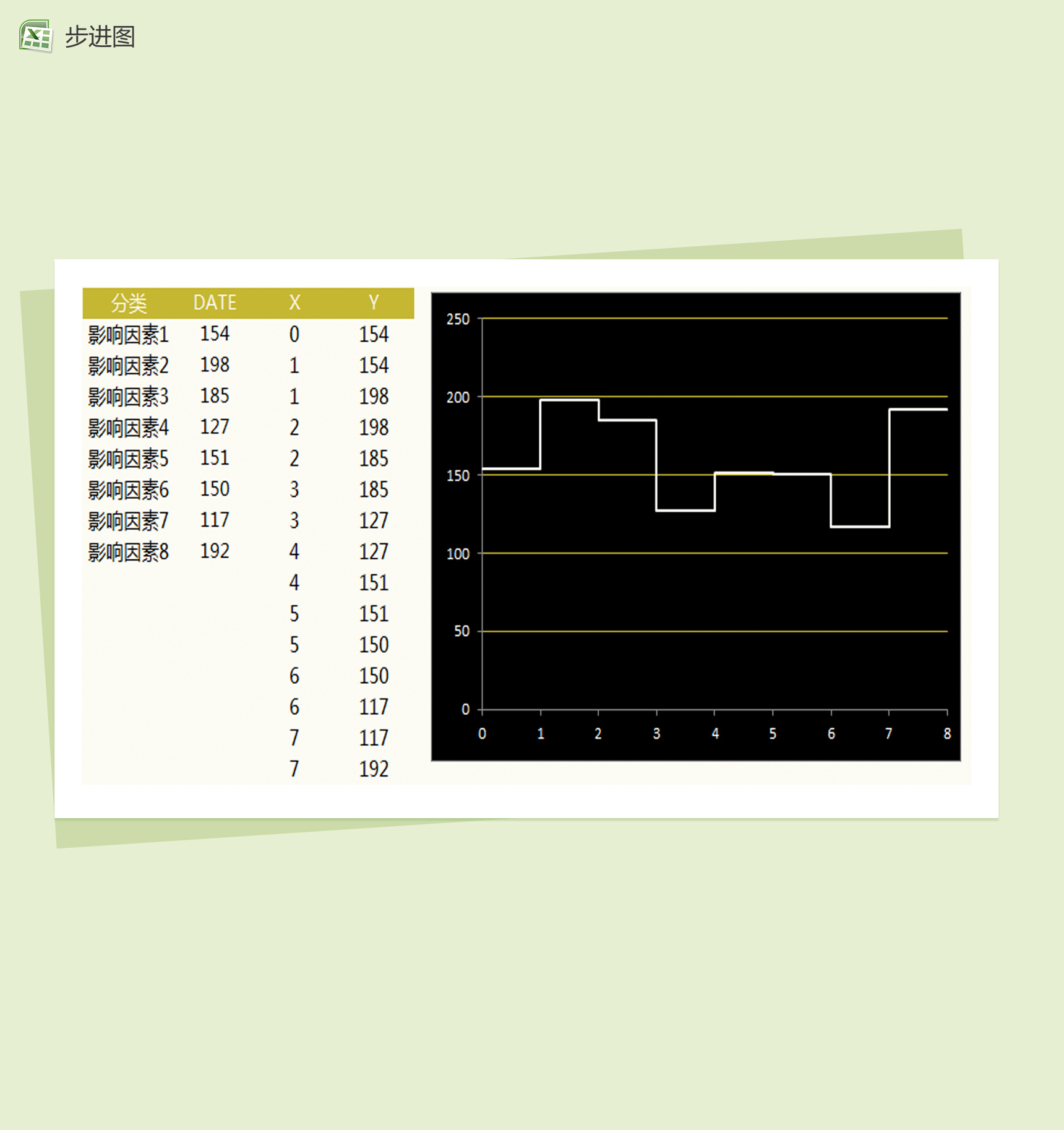The width and height of the screenshot is (1064, 1130).
Task: Click the Excel logo icon
Action: point(35,36)
